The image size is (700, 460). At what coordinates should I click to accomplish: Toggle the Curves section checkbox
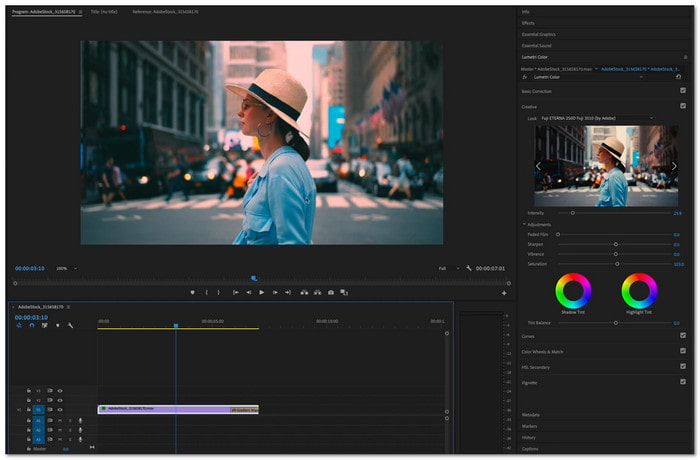coord(683,335)
